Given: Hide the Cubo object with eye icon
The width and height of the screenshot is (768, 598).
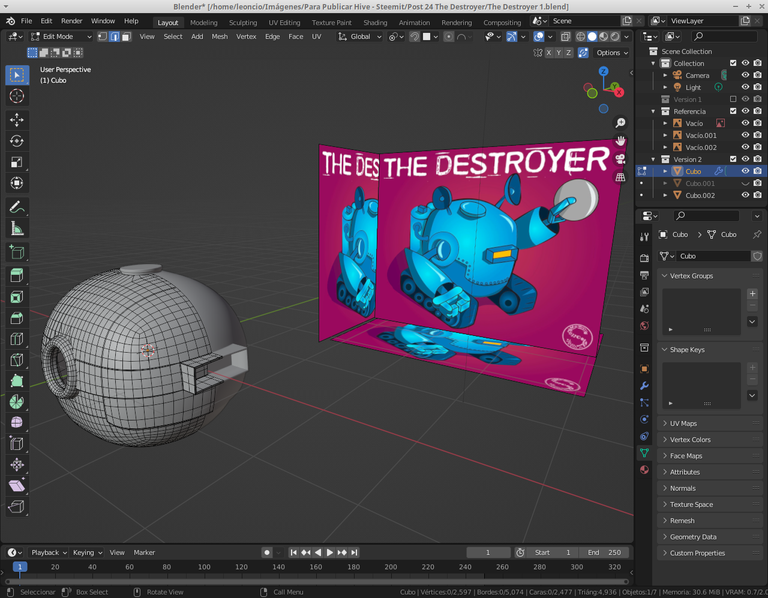Looking at the screenshot, I should (x=744, y=171).
